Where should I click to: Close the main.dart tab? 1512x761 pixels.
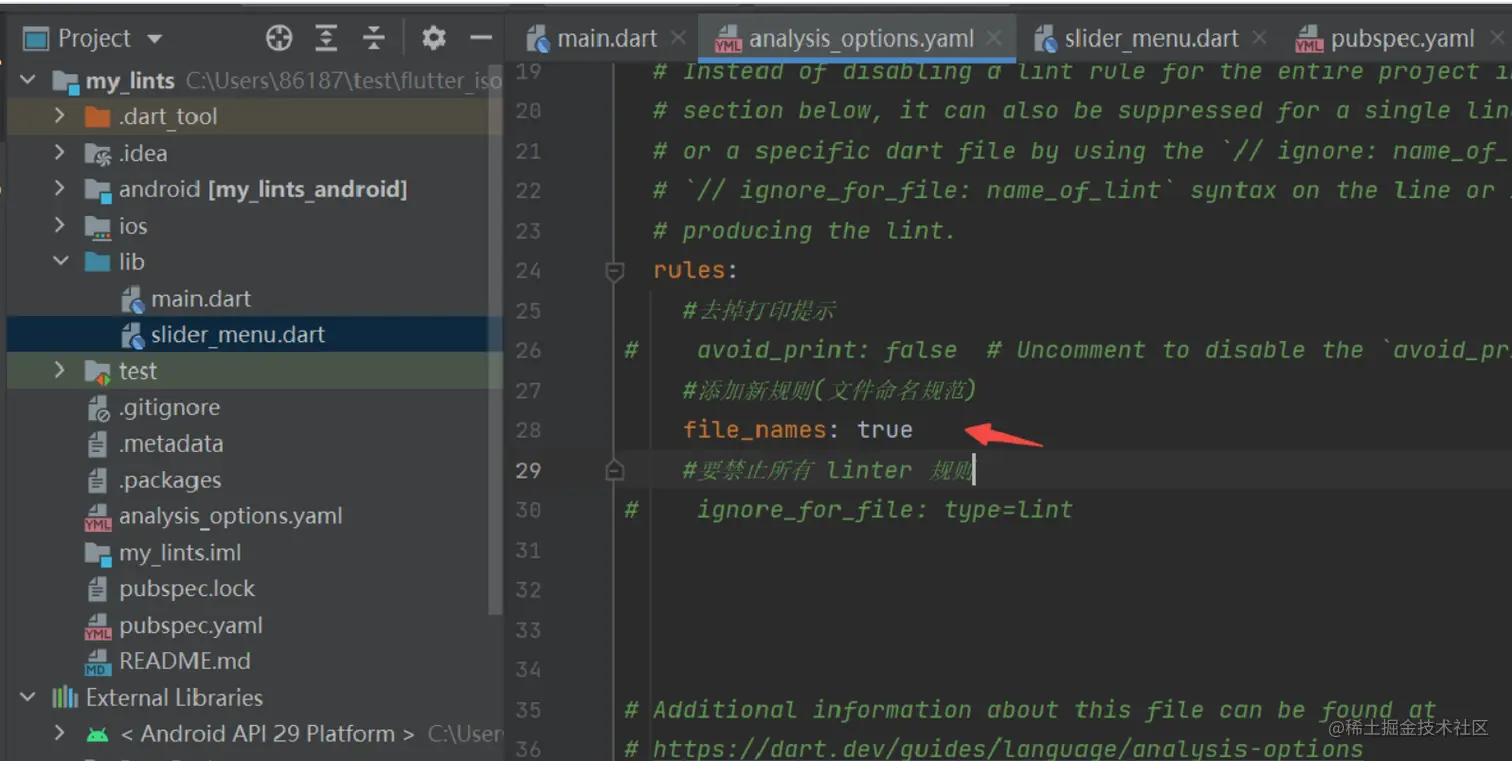(x=678, y=38)
